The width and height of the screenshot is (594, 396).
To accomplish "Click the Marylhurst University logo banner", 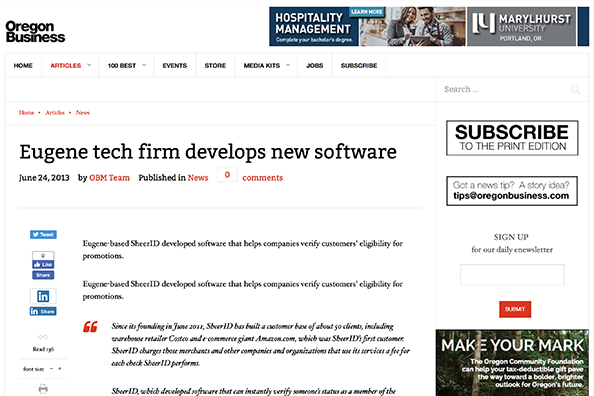I will click(x=521, y=27).
